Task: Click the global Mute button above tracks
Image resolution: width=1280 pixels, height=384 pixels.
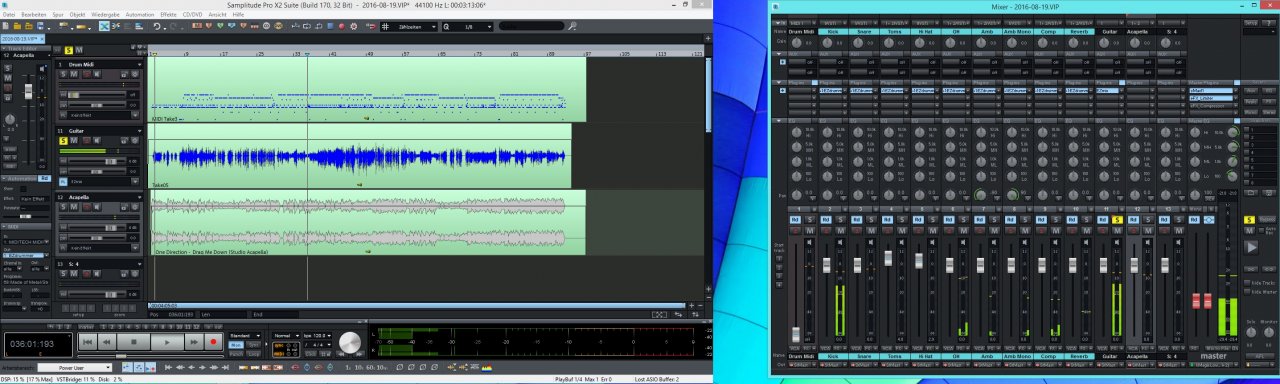Action: coord(79,50)
